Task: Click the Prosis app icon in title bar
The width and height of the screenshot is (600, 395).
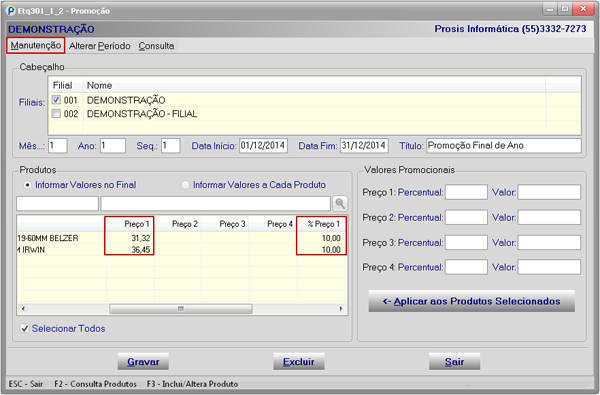Action: (x=11, y=10)
